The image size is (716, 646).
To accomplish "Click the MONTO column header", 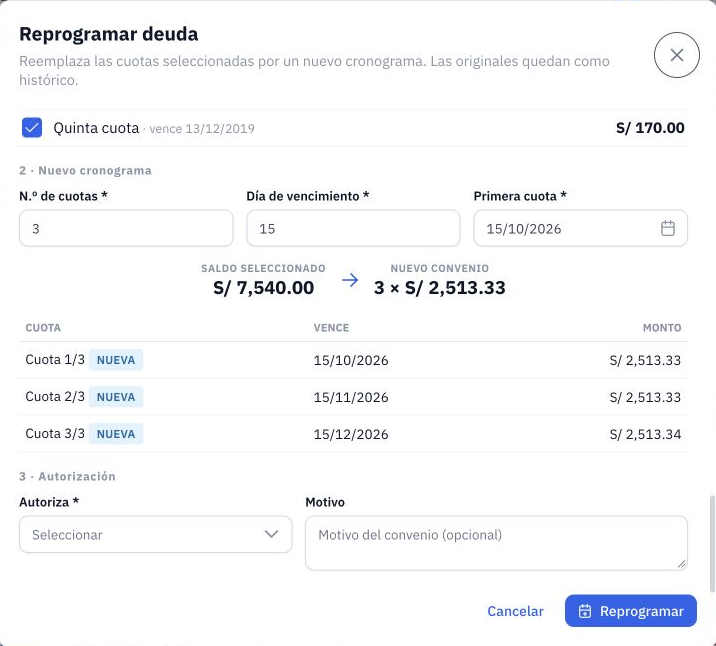I will point(662,328).
